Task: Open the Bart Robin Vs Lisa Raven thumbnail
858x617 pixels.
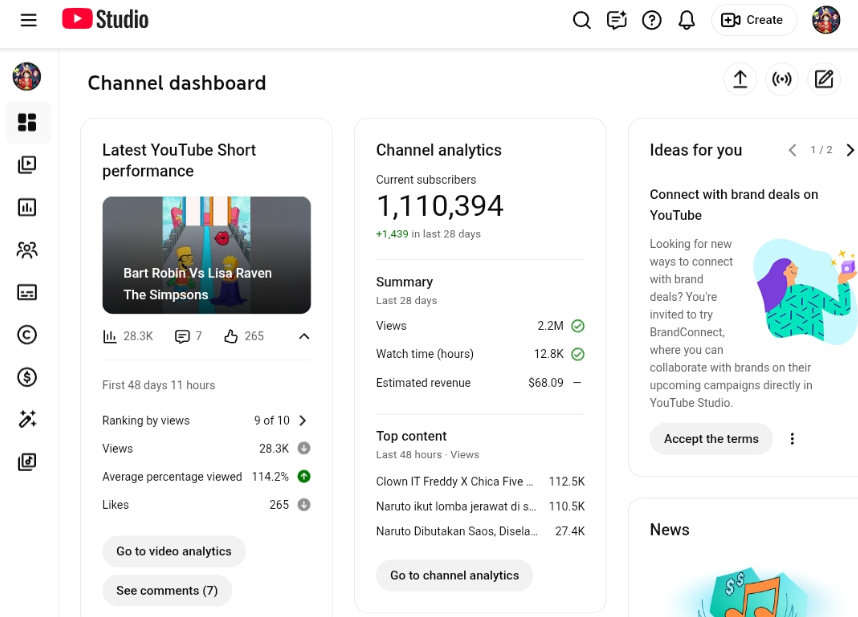Action: tap(206, 255)
